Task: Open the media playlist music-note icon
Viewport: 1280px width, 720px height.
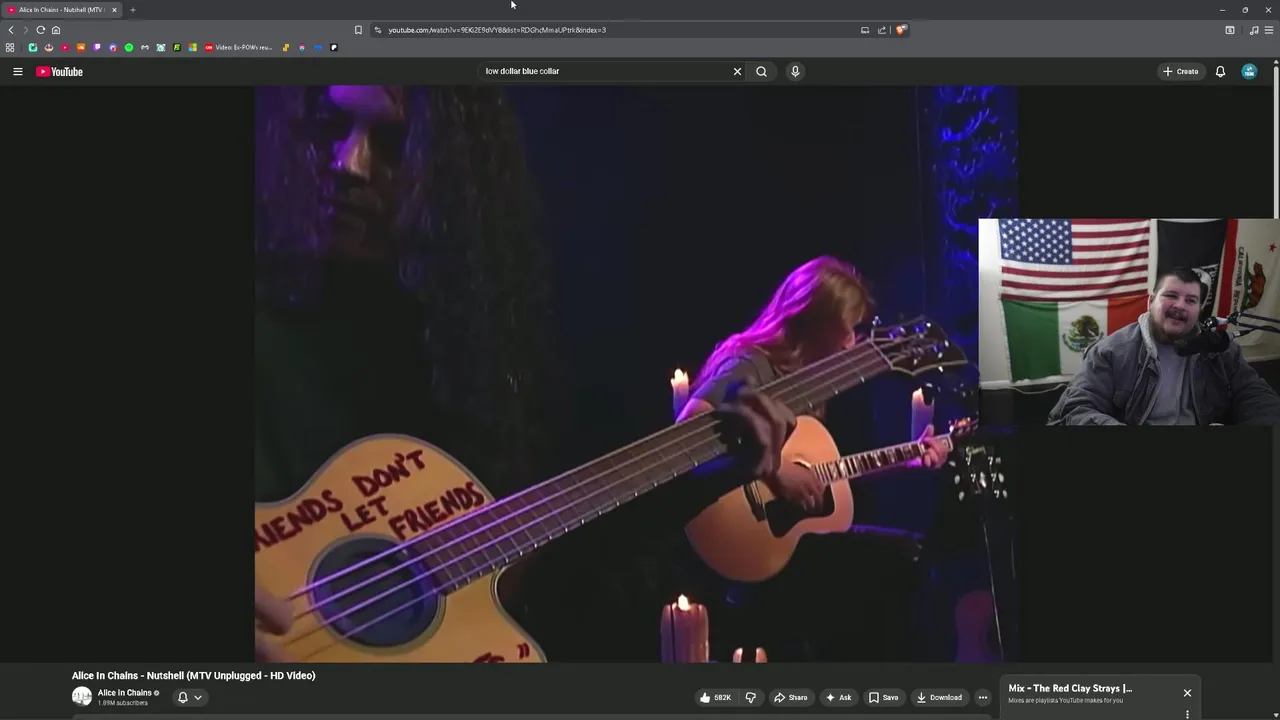Action: pyautogui.click(x=1254, y=30)
